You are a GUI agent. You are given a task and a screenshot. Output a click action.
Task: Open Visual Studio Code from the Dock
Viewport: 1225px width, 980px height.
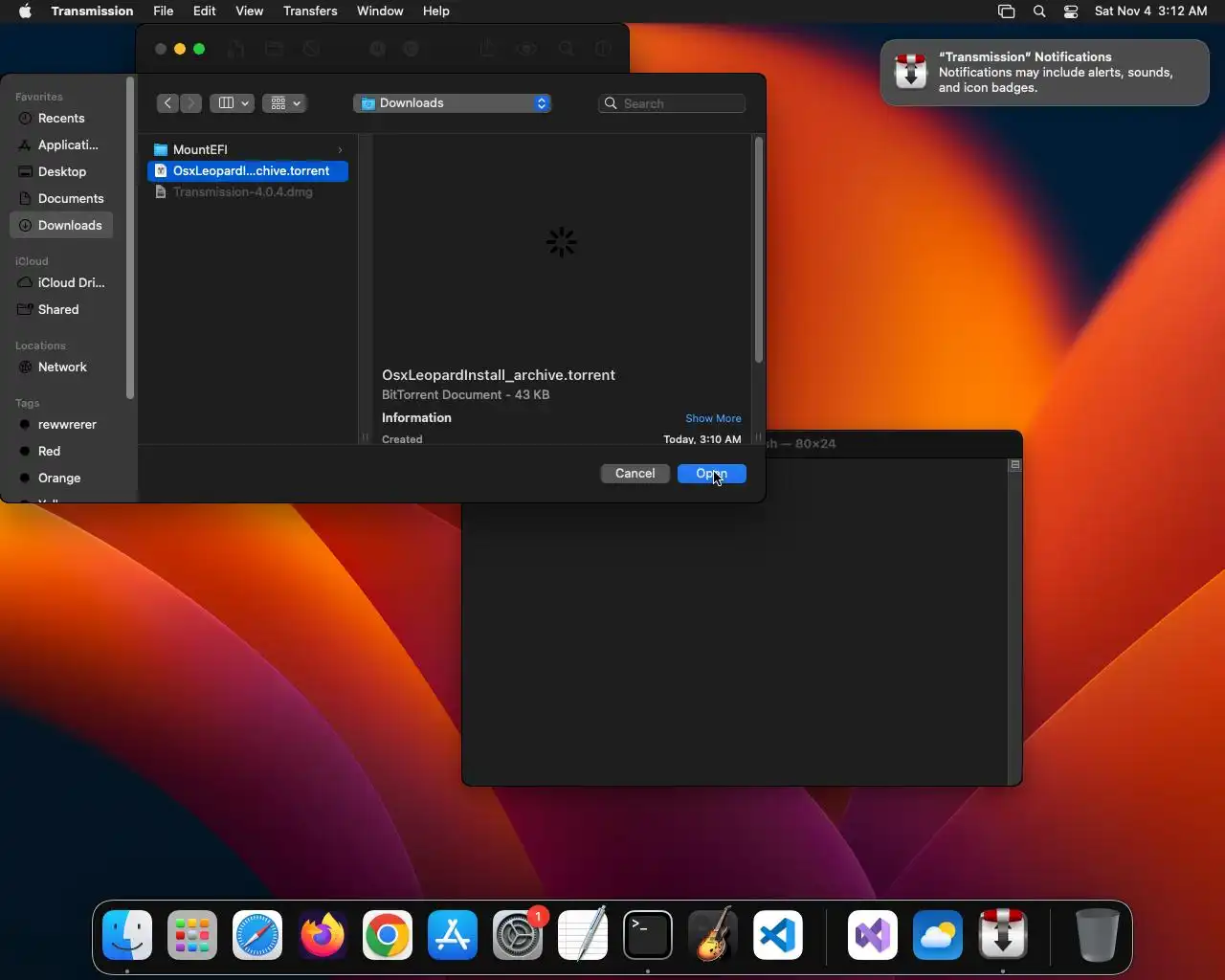(778, 935)
